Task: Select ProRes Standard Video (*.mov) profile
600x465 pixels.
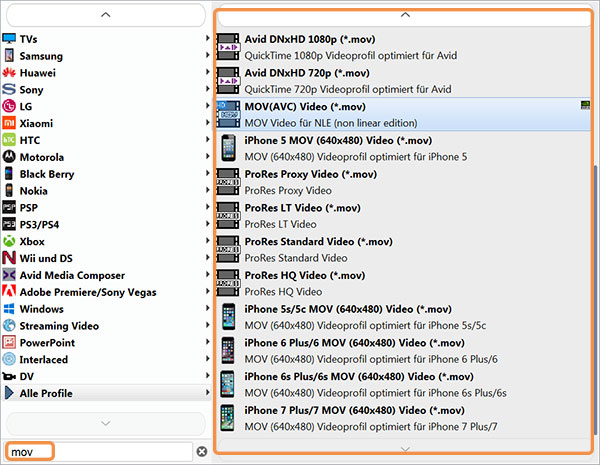Action: pyautogui.click(x=404, y=249)
